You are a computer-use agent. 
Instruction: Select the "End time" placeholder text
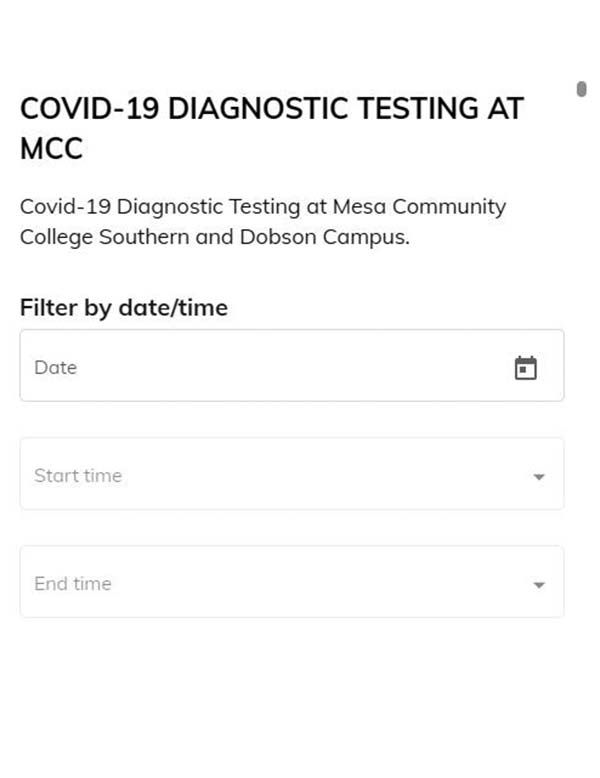[x=73, y=584]
